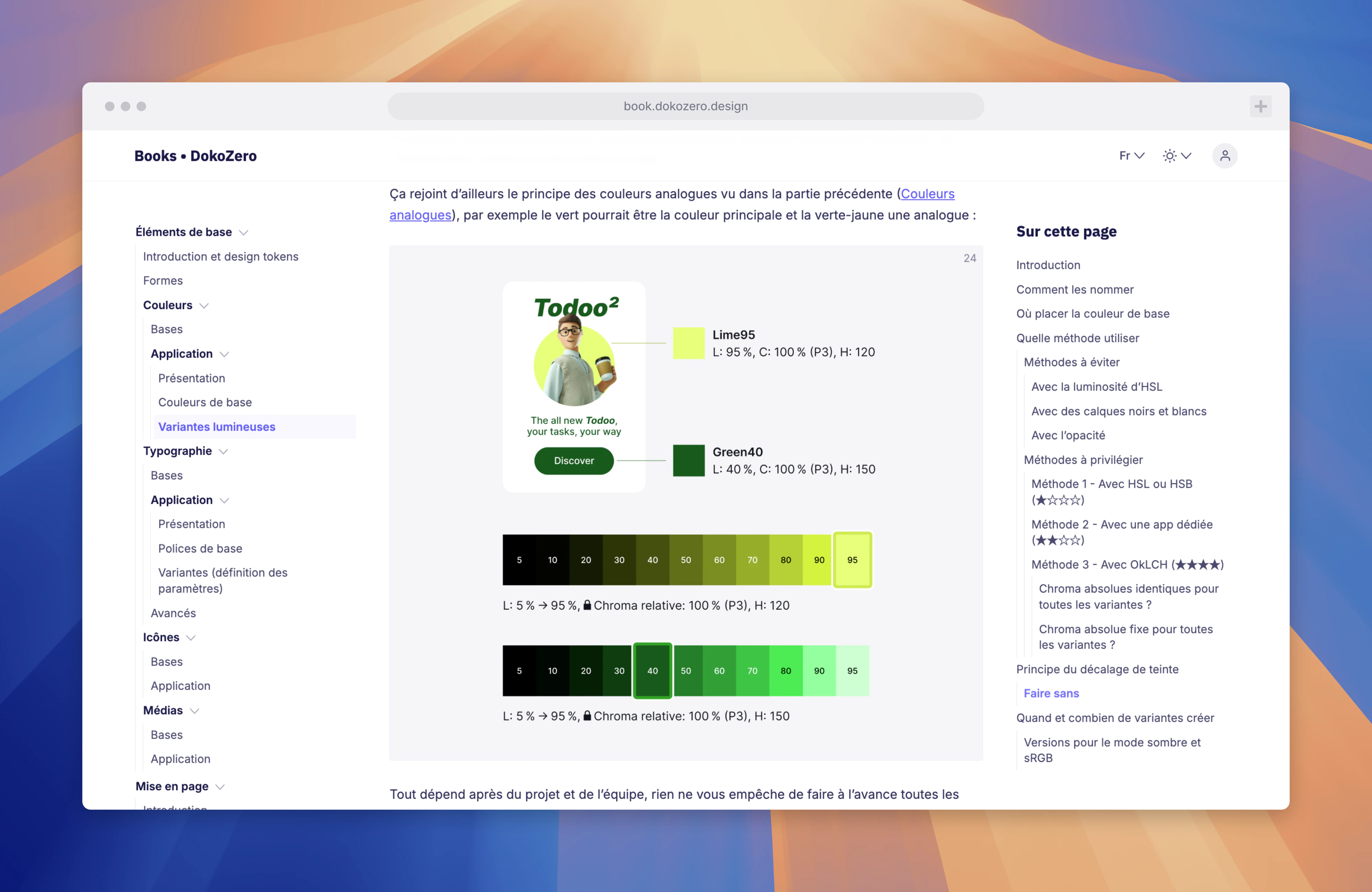Jump to Méthode 2 - Avec une app dédiée
1372x892 pixels.
(1122, 532)
